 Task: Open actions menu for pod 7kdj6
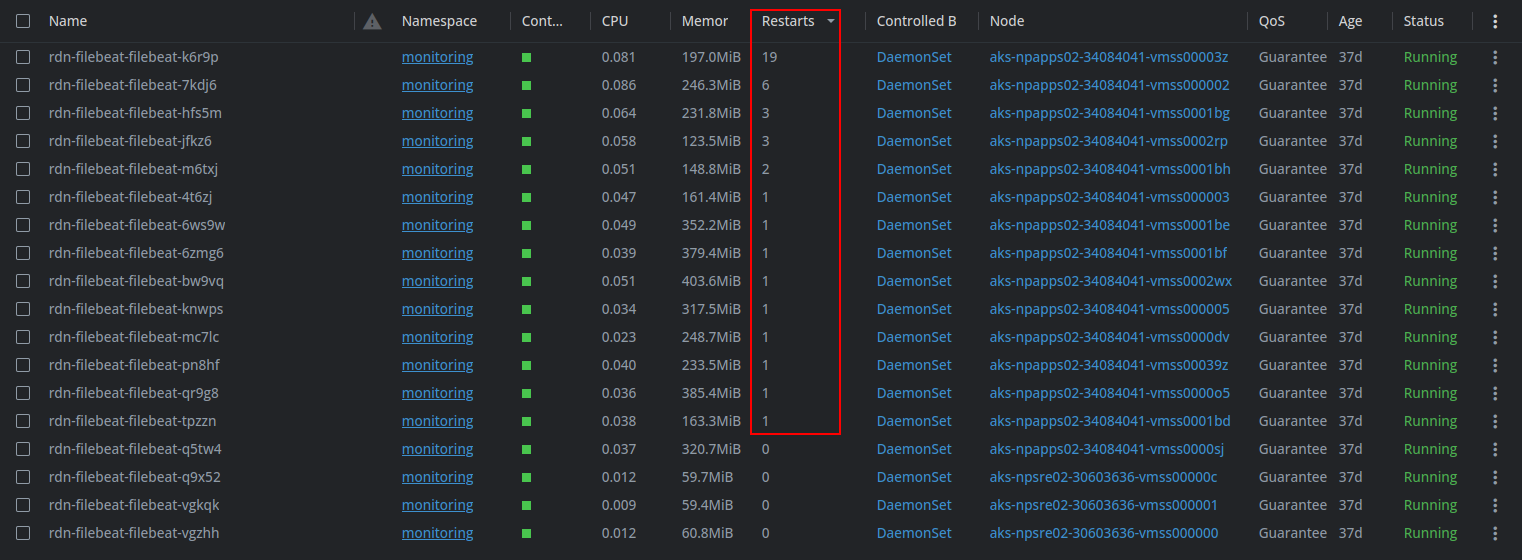click(1495, 85)
